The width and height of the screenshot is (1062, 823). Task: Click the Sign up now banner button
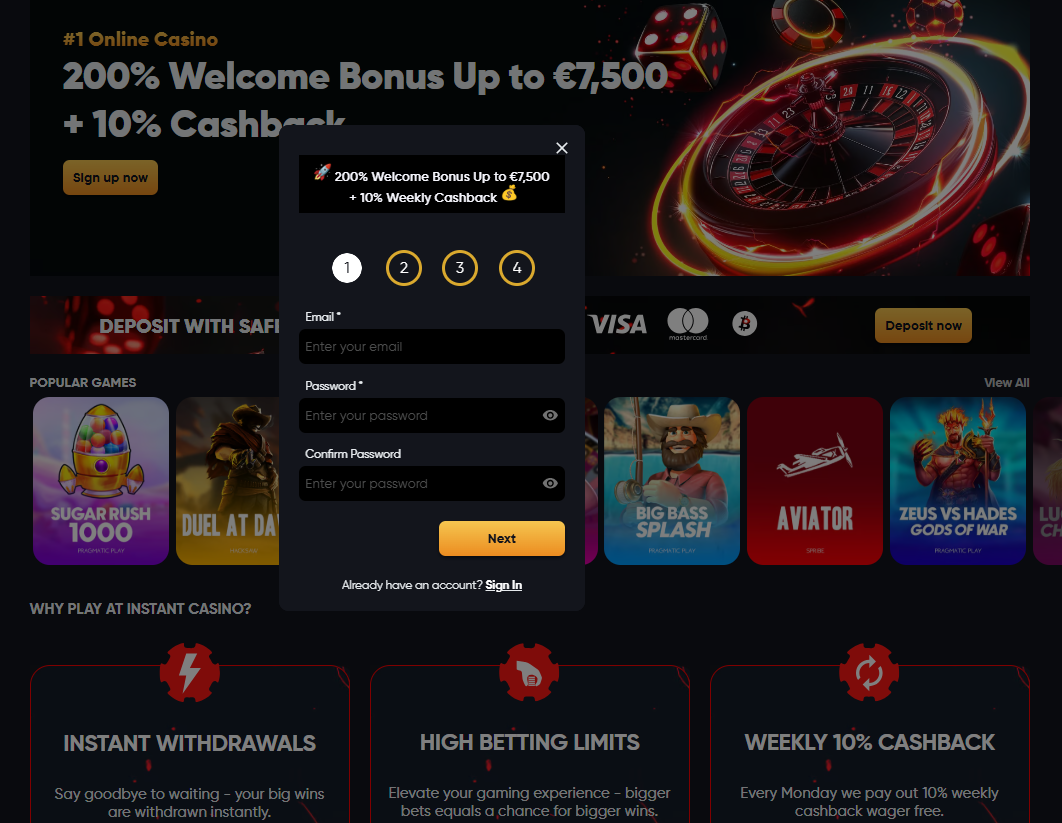(x=110, y=177)
